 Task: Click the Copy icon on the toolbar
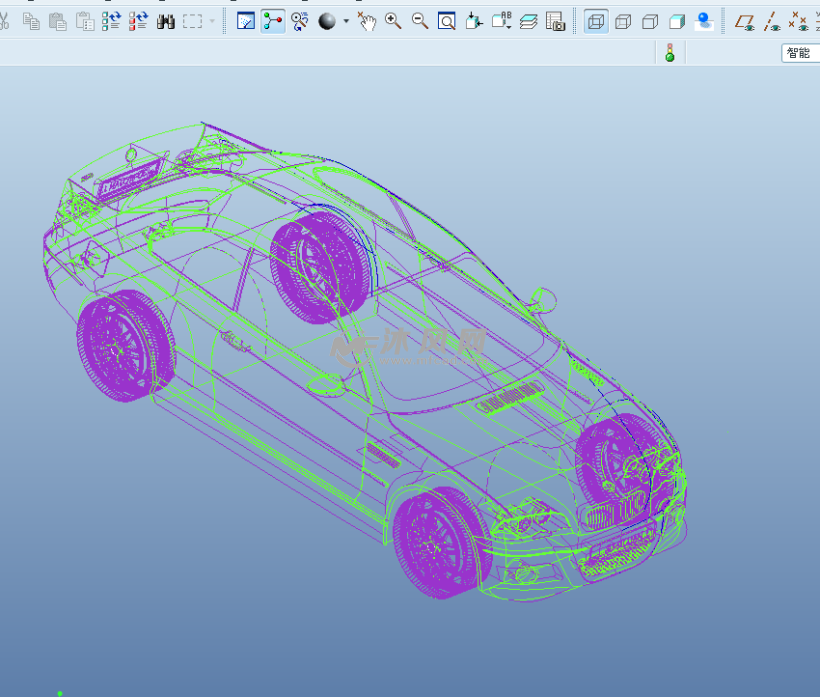tap(31, 20)
